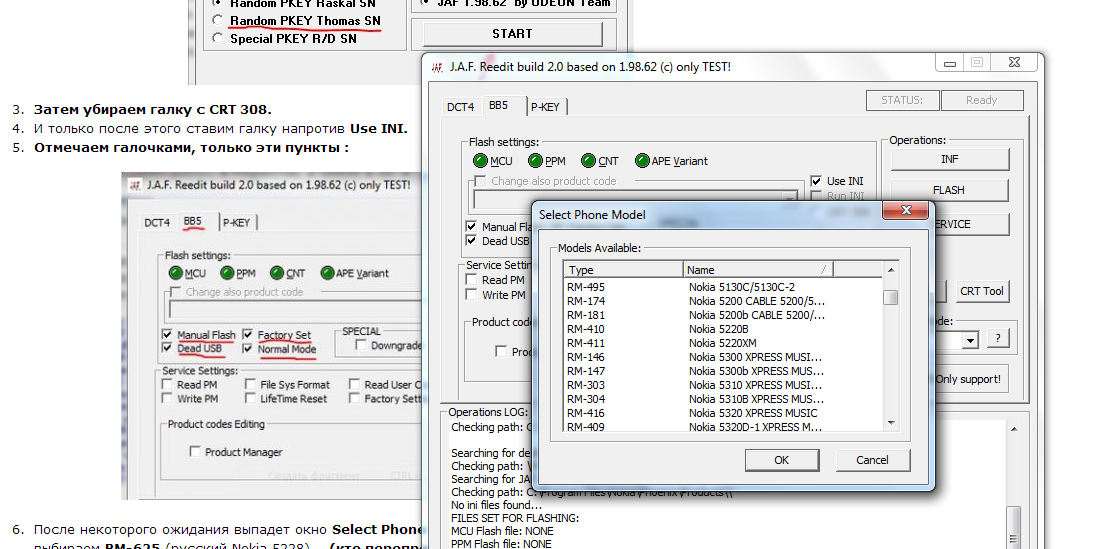Click PPM green LED in the tutorial screenshot

pyautogui.click(x=227, y=273)
